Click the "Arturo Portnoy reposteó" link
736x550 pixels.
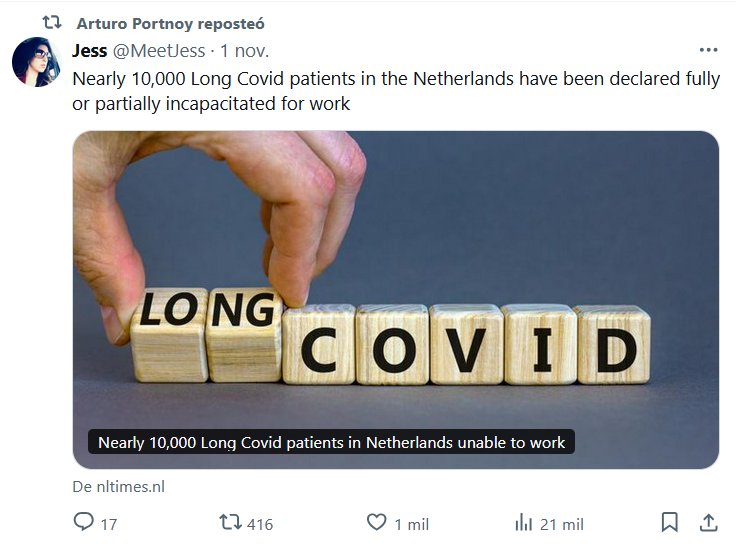pos(170,23)
